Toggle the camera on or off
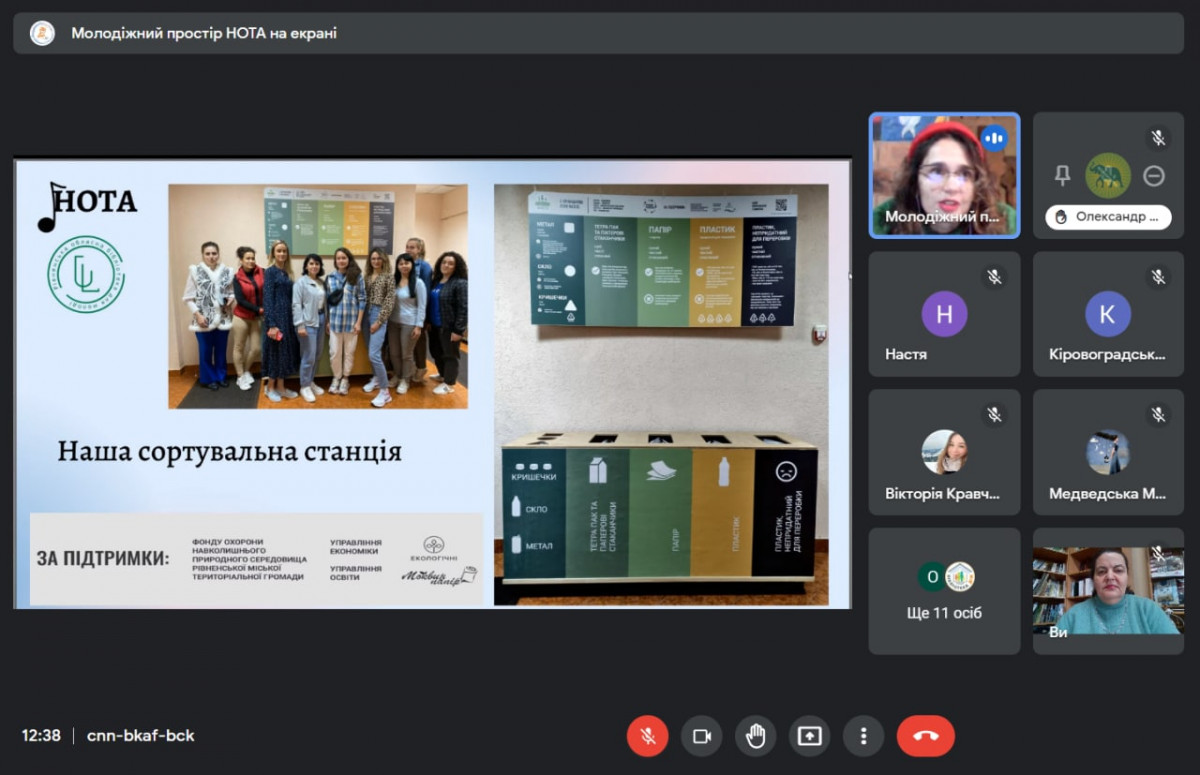Viewport: 1200px width, 775px height. [701, 736]
